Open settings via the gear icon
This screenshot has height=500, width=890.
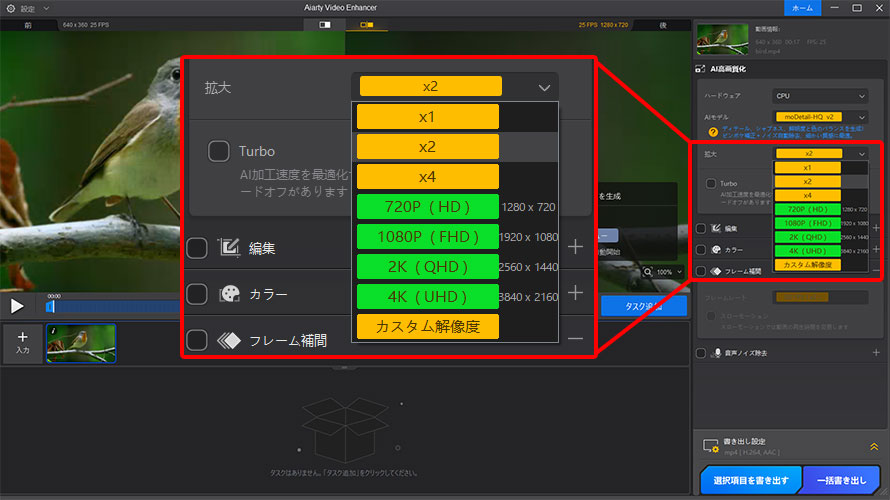coord(10,9)
